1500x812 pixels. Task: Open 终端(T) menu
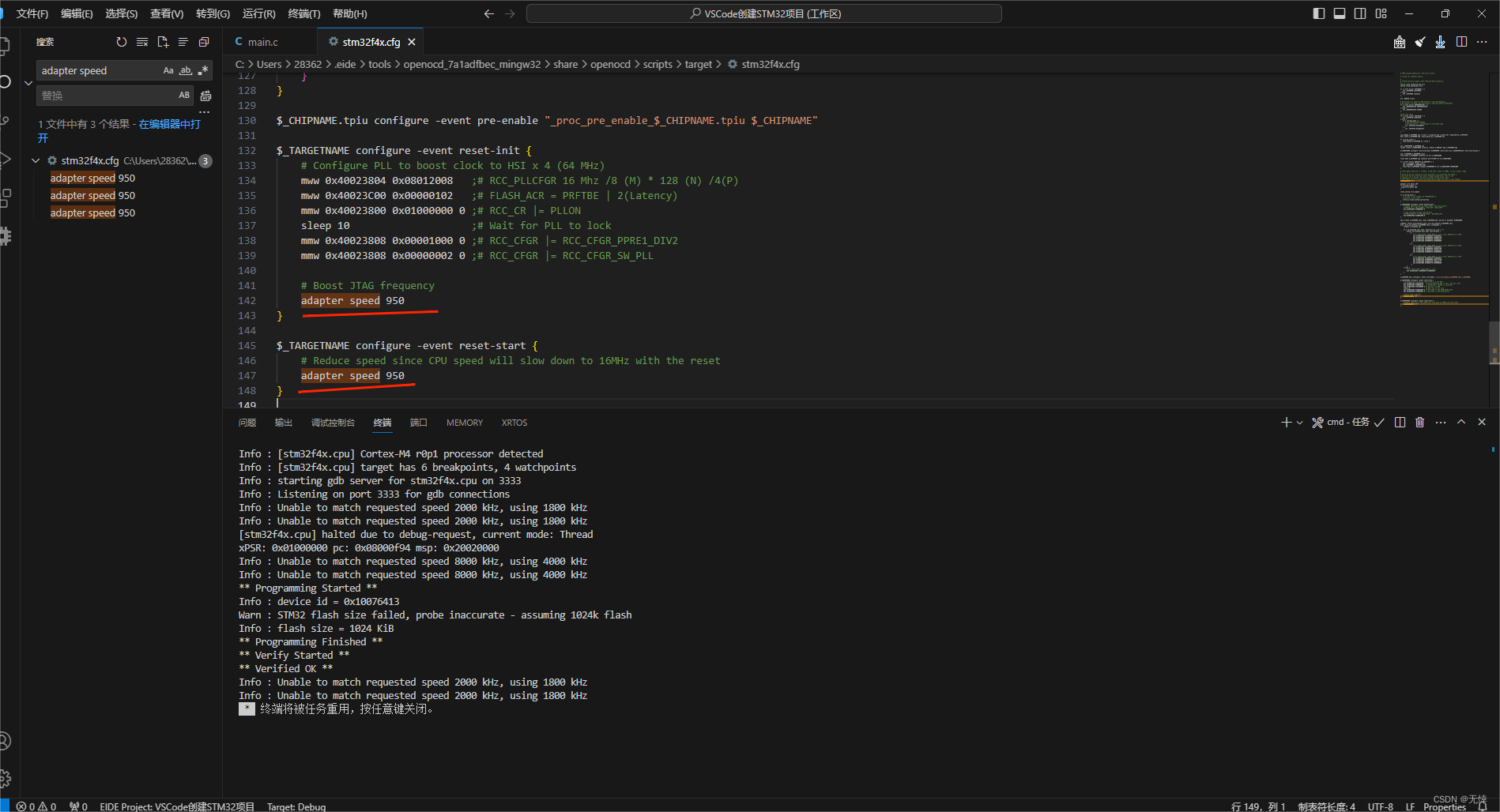[304, 13]
